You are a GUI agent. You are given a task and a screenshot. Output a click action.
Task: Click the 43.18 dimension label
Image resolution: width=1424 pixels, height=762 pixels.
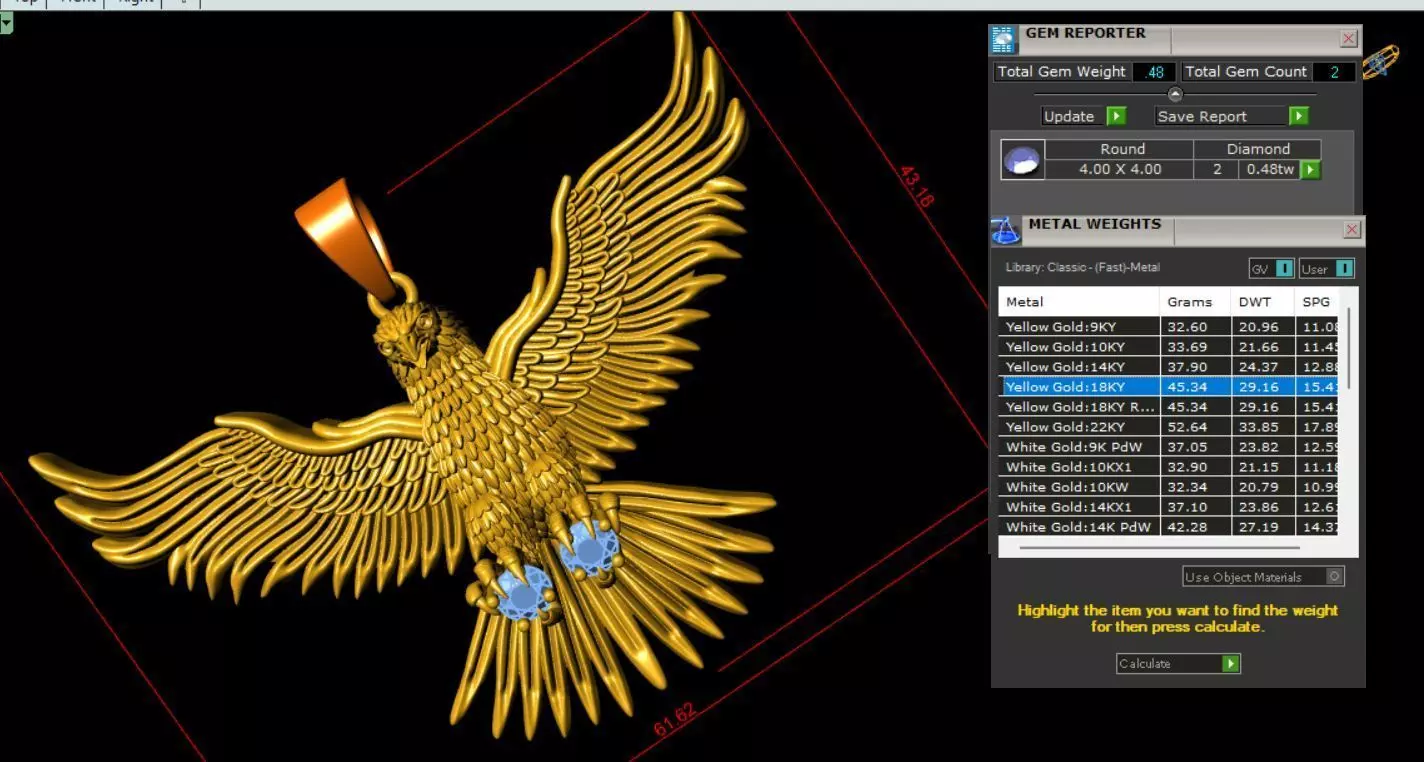pos(916,187)
